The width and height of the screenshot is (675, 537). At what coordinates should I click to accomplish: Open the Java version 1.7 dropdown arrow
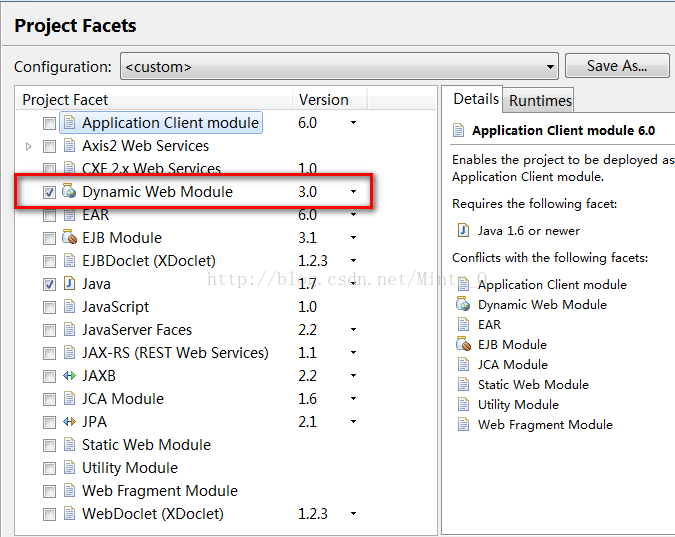click(353, 284)
